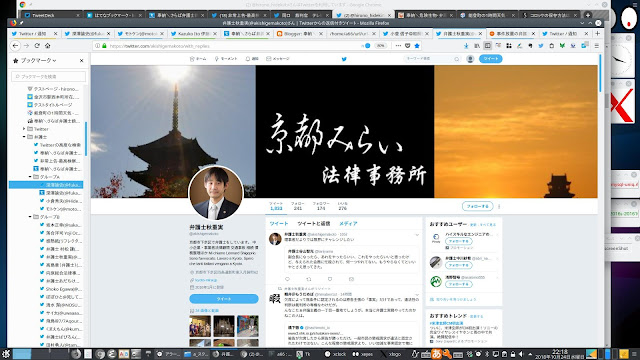Open メディア profile timeline tab

(x=348, y=224)
